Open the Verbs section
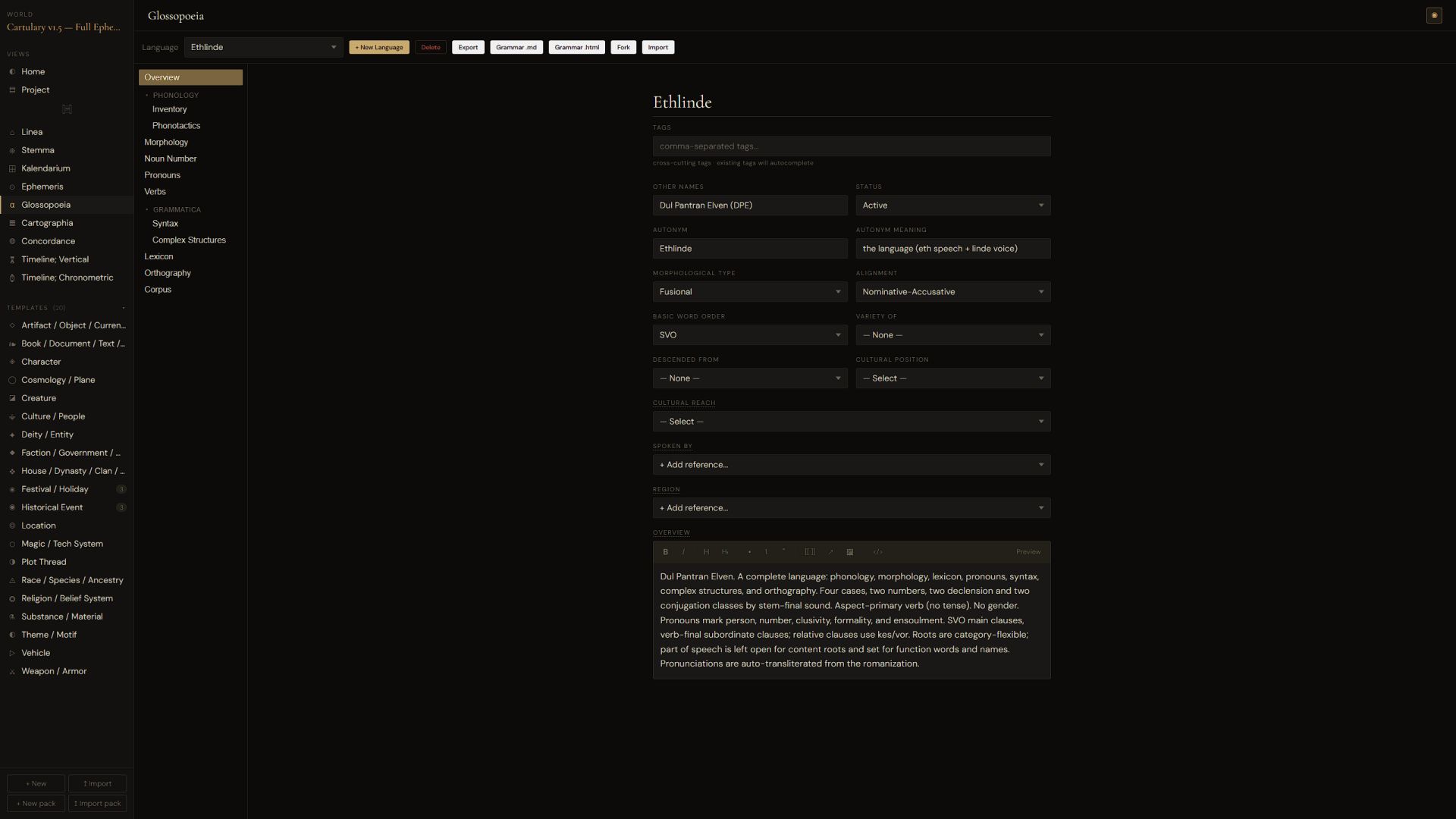The width and height of the screenshot is (1456, 819). coord(155,192)
